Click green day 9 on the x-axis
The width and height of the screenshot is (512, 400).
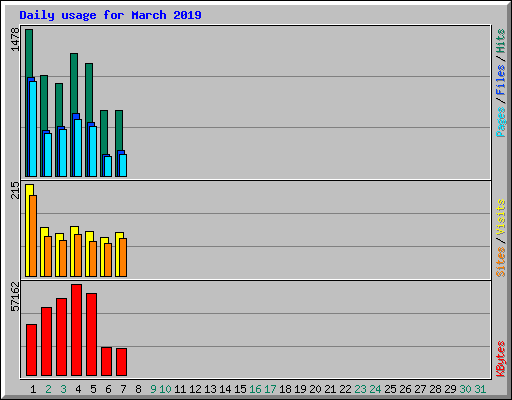(153, 389)
